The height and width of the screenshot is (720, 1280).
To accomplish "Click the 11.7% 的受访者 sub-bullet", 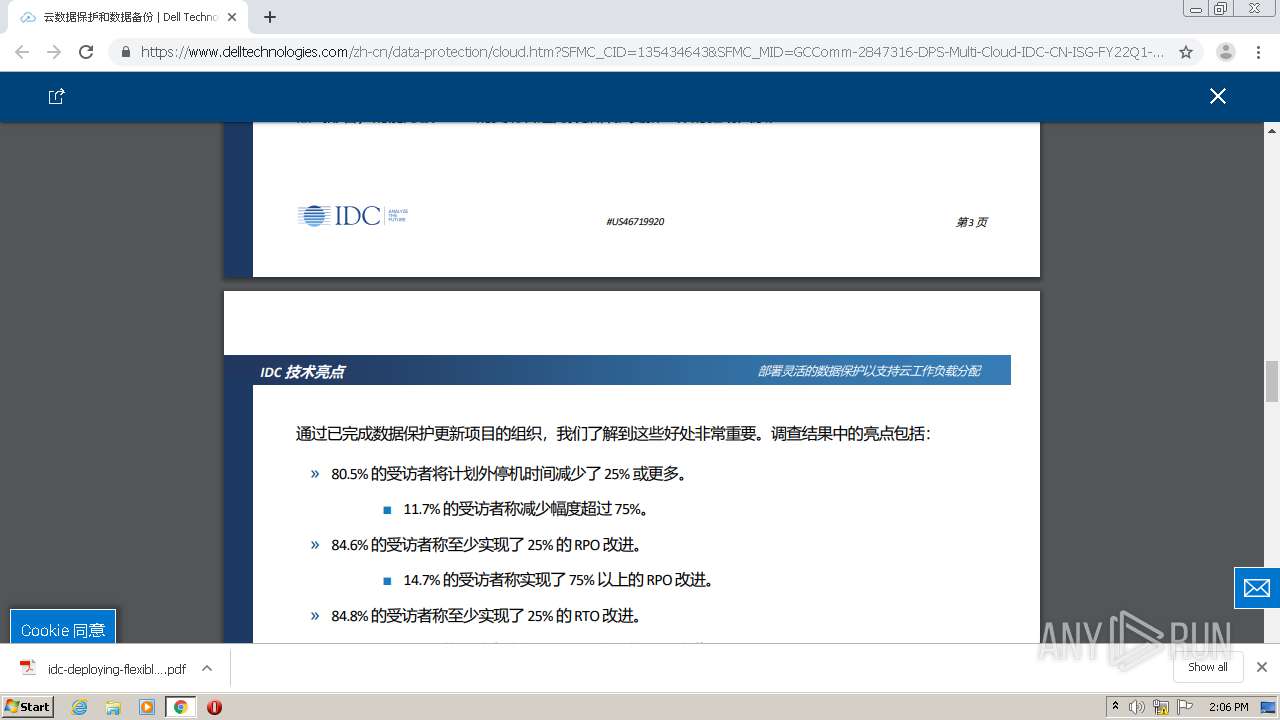I will coord(527,509).
